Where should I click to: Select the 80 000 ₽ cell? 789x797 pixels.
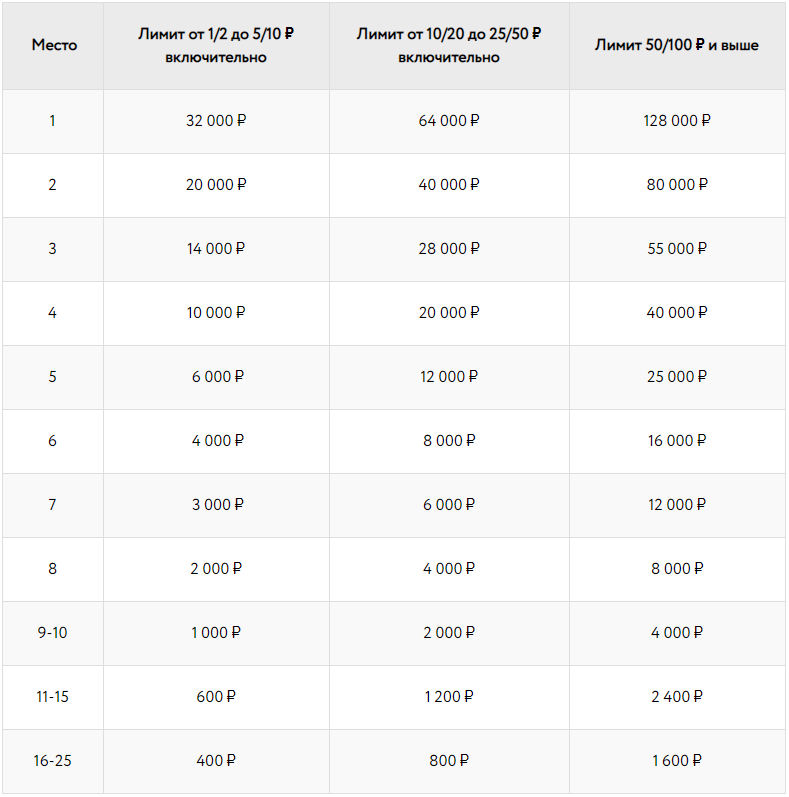click(677, 185)
